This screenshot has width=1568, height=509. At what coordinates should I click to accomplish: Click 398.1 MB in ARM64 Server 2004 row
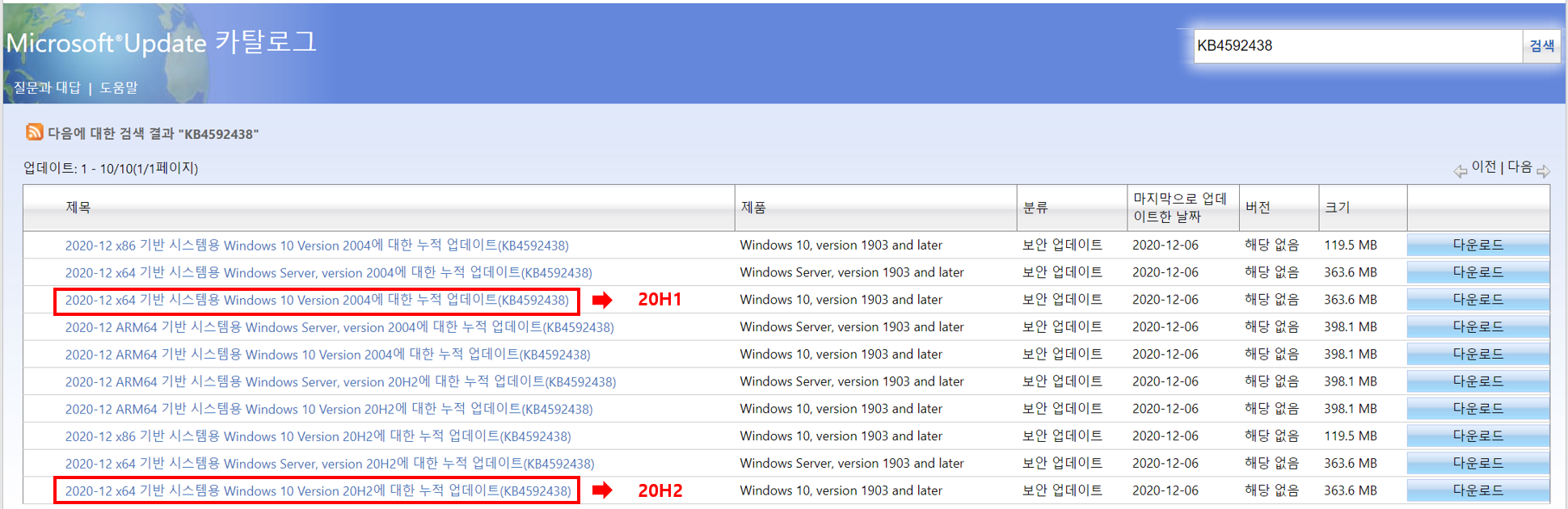point(1351,327)
